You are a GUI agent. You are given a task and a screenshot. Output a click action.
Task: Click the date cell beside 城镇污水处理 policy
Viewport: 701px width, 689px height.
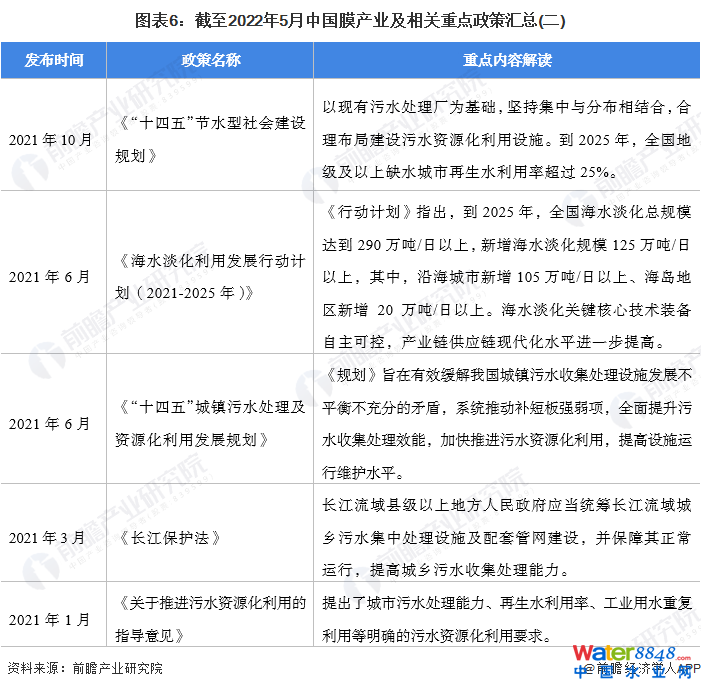[x=55, y=422]
